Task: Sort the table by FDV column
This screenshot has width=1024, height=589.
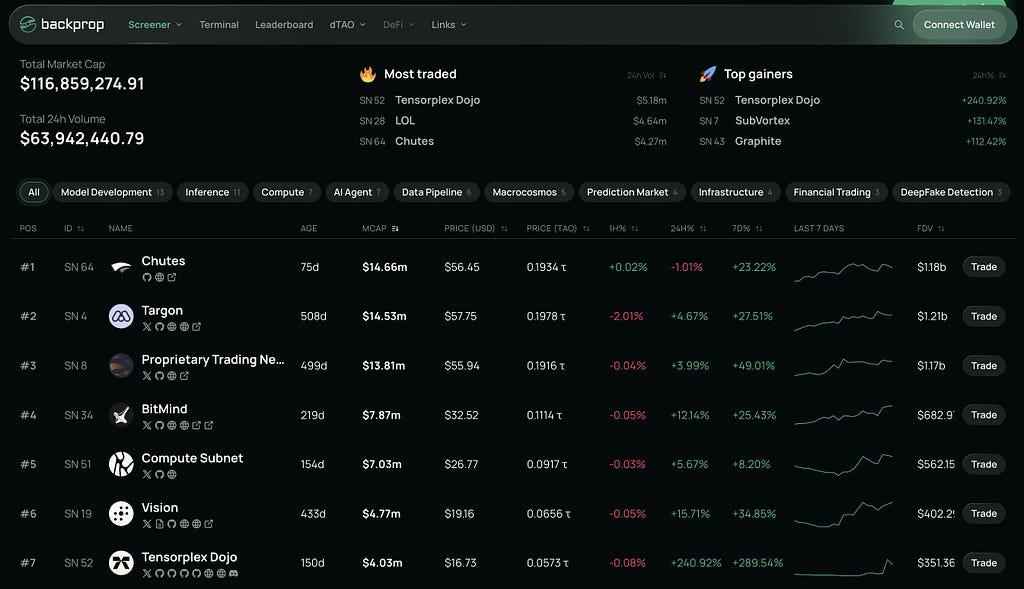Action: [x=931, y=229]
